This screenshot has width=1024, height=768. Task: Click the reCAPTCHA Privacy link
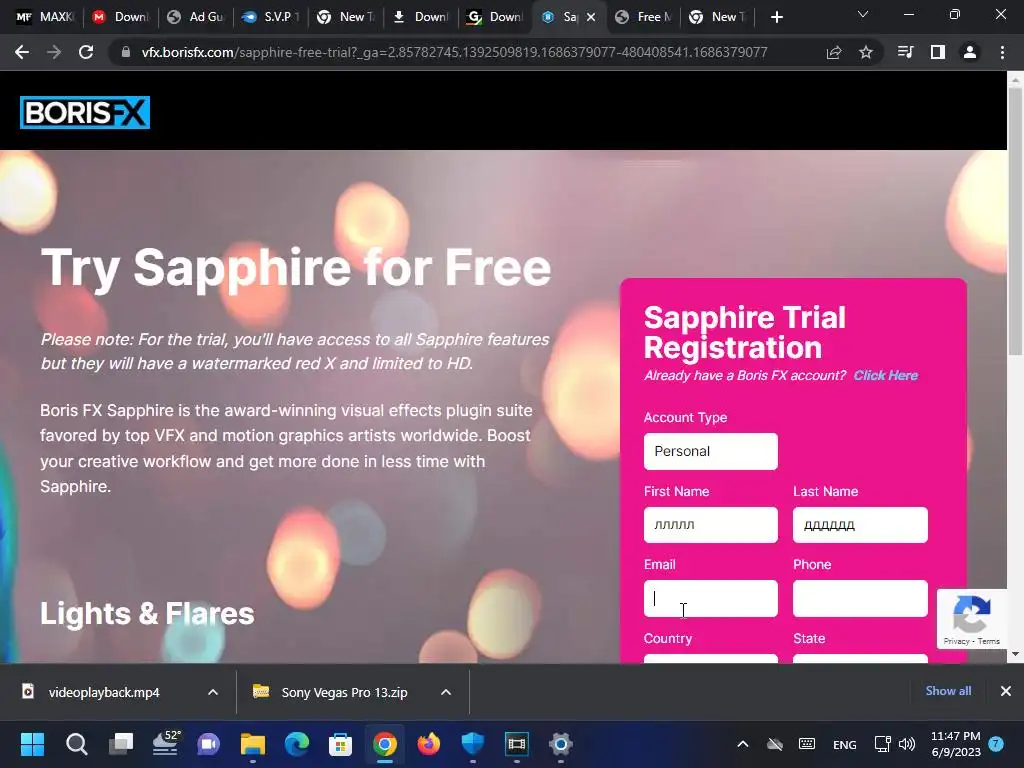(956, 641)
